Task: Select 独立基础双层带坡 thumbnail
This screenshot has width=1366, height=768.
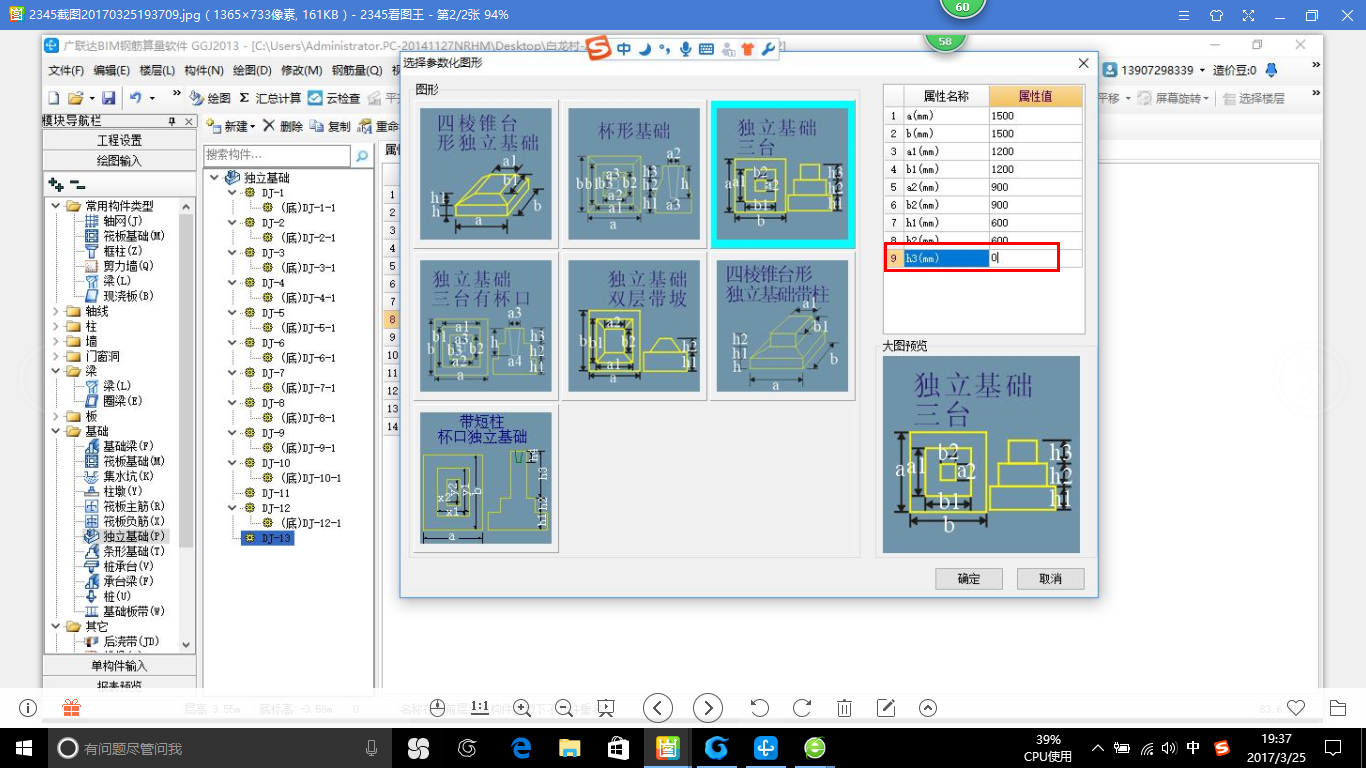Action: tap(633, 326)
